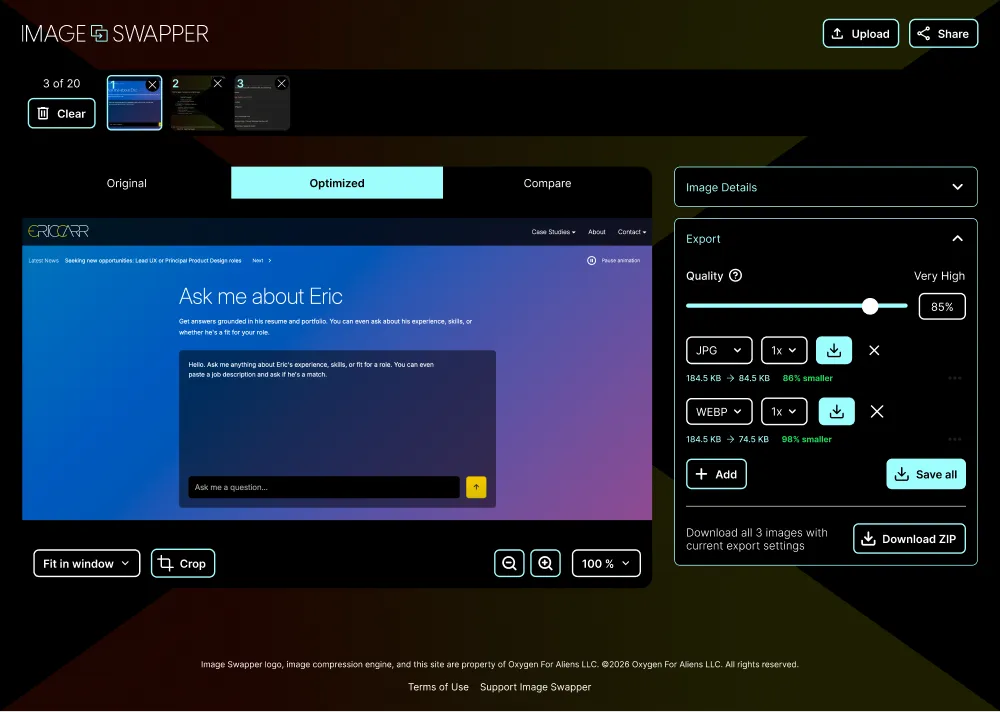This screenshot has width=1000, height=712.
Task: Activate the Crop tool
Action: pos(183,563)
